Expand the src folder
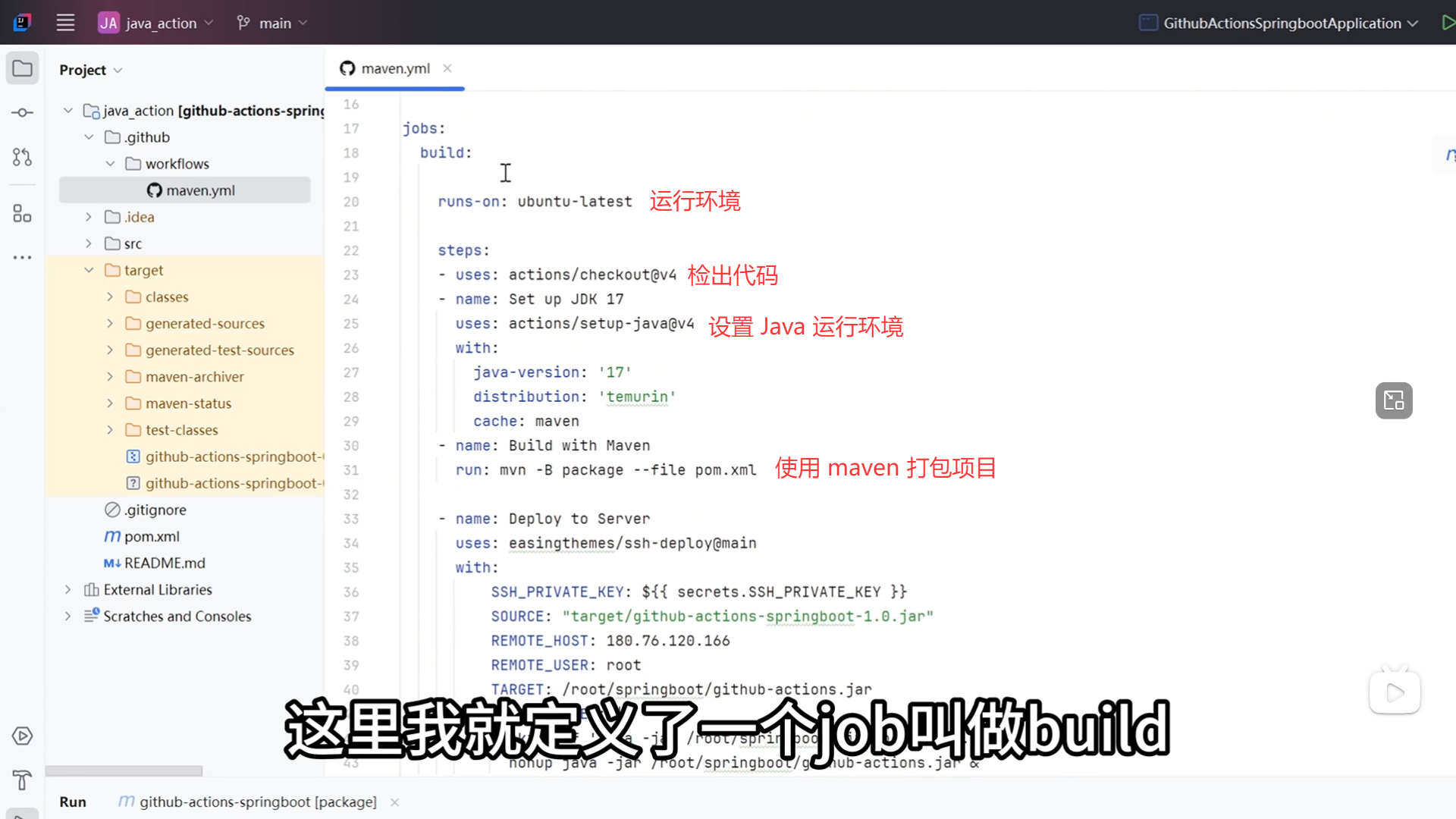The image size is (1456, 819). coord(89,243)
